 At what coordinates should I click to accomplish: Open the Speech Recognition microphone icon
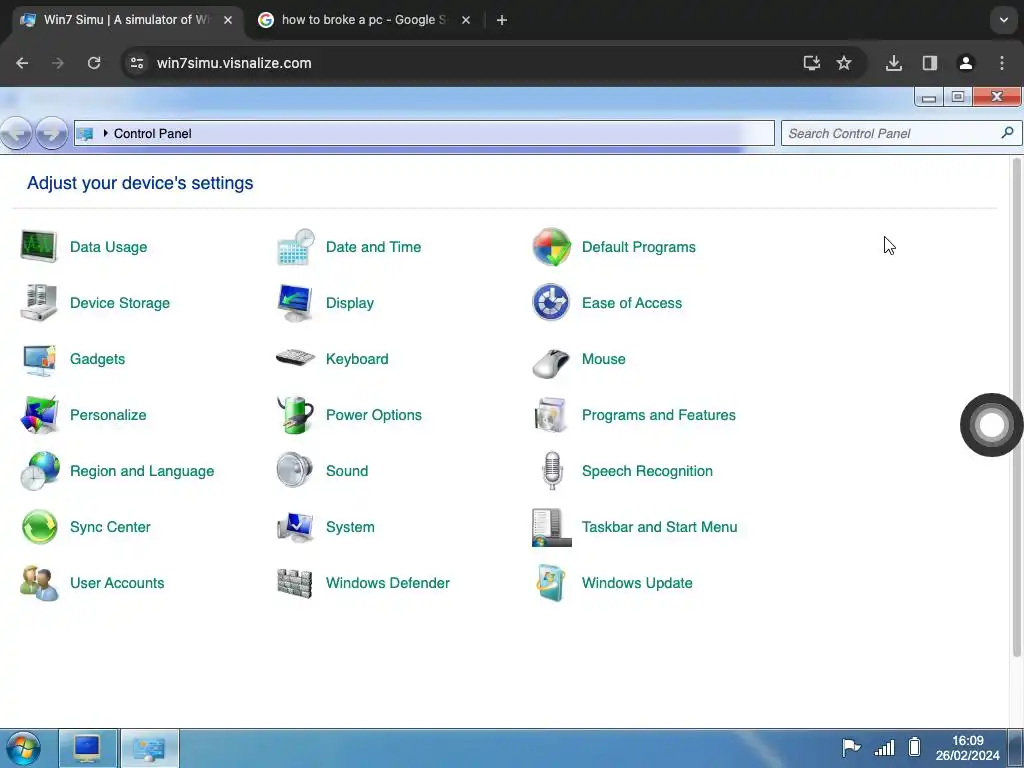(x=552, y=470)
